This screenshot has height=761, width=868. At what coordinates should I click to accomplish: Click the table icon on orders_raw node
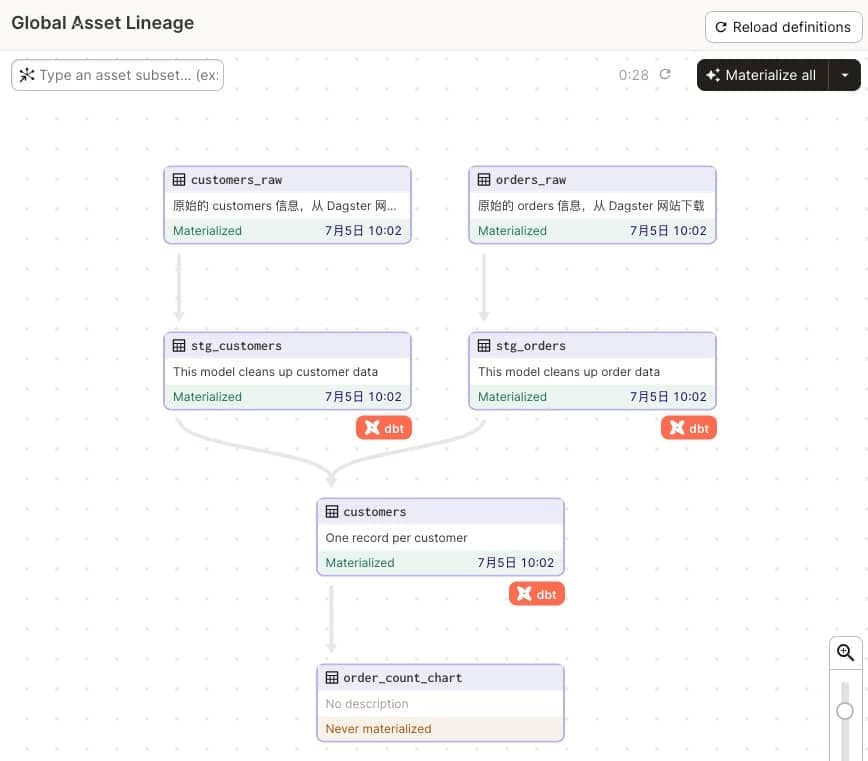click(484, 180)
